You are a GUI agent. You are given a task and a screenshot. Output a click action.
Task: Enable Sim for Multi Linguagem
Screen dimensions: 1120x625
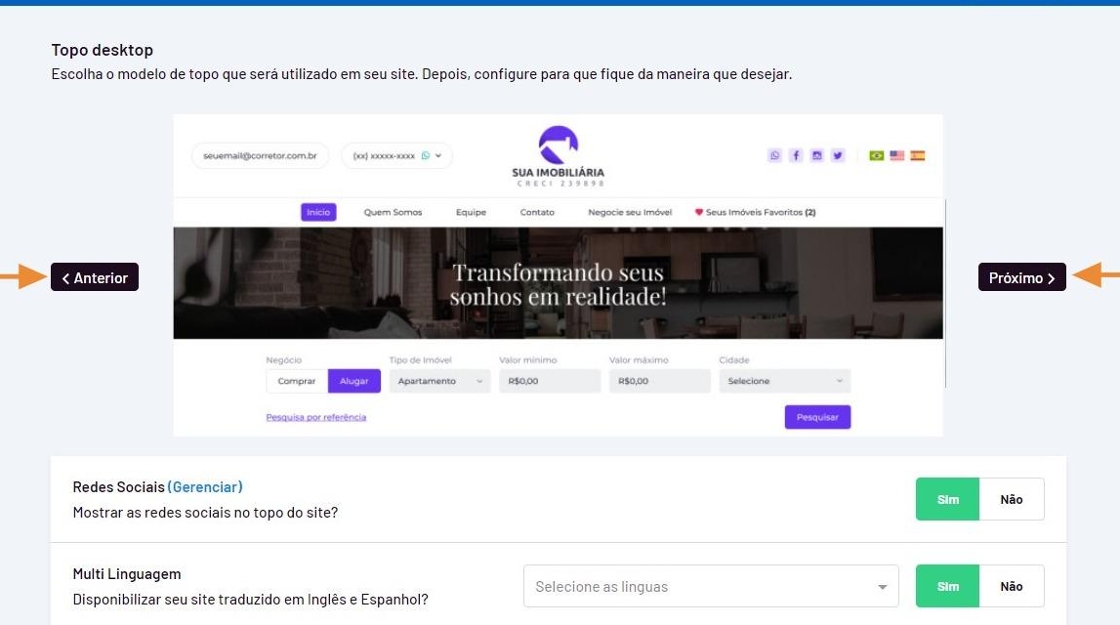pyautogui.click(x=948, y=586)
